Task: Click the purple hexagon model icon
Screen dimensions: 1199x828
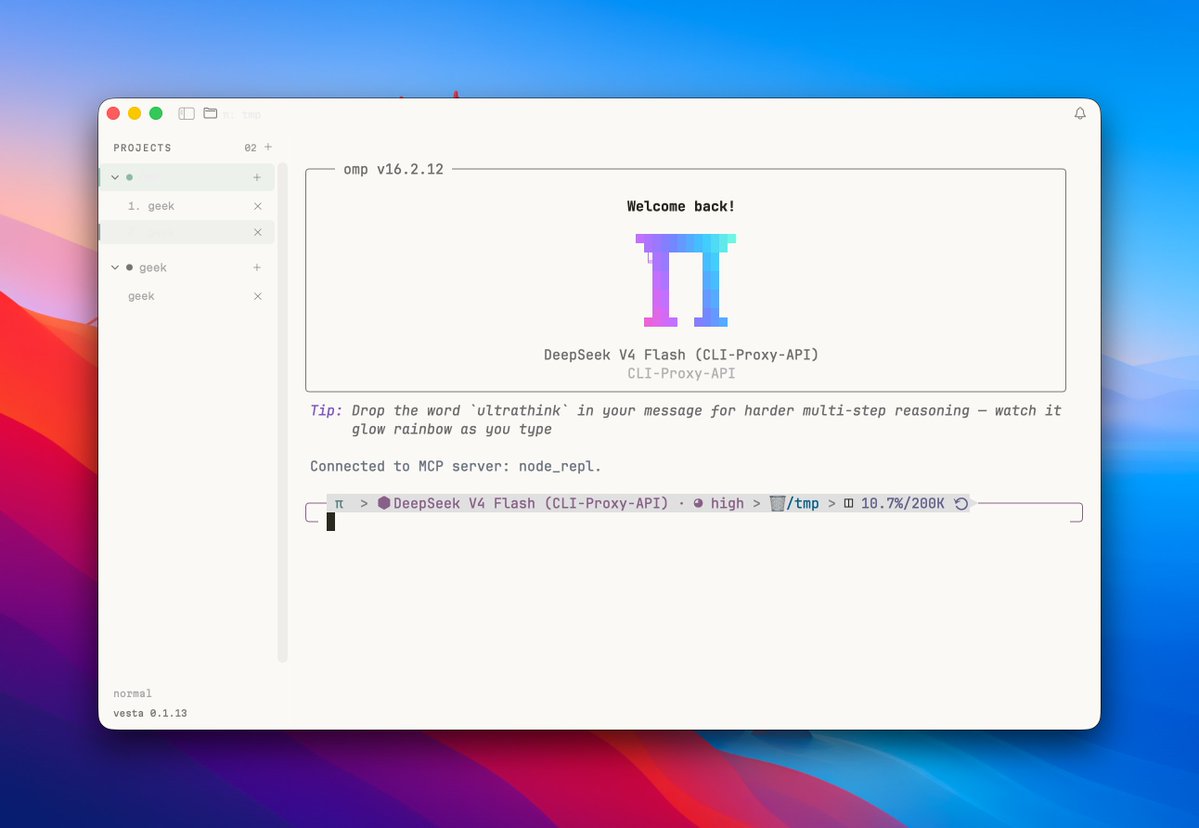Action: pos(384,503)
